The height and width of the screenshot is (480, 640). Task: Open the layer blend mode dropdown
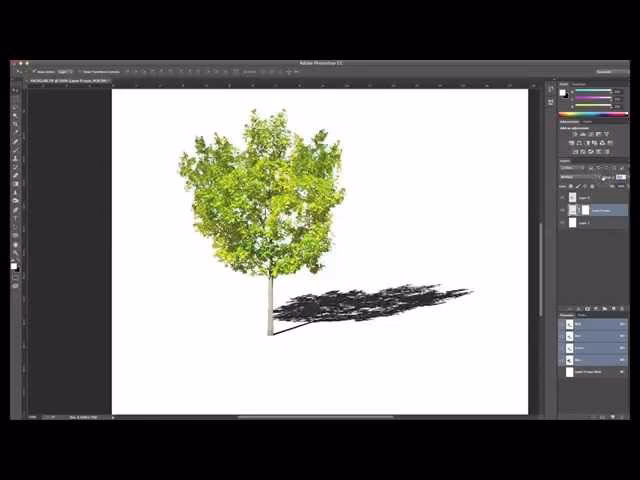coord(579,177)
